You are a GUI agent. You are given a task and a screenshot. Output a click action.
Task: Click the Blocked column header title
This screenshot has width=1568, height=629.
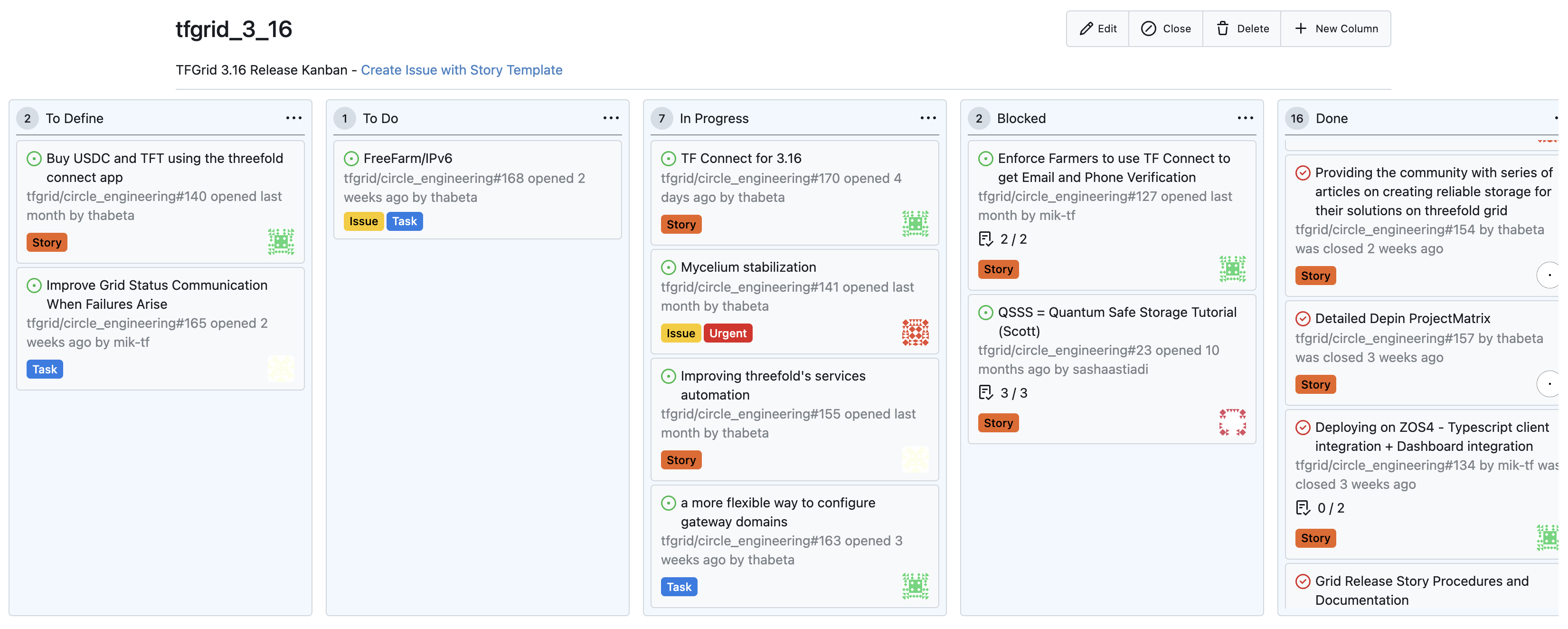[x=1021, y=119]
